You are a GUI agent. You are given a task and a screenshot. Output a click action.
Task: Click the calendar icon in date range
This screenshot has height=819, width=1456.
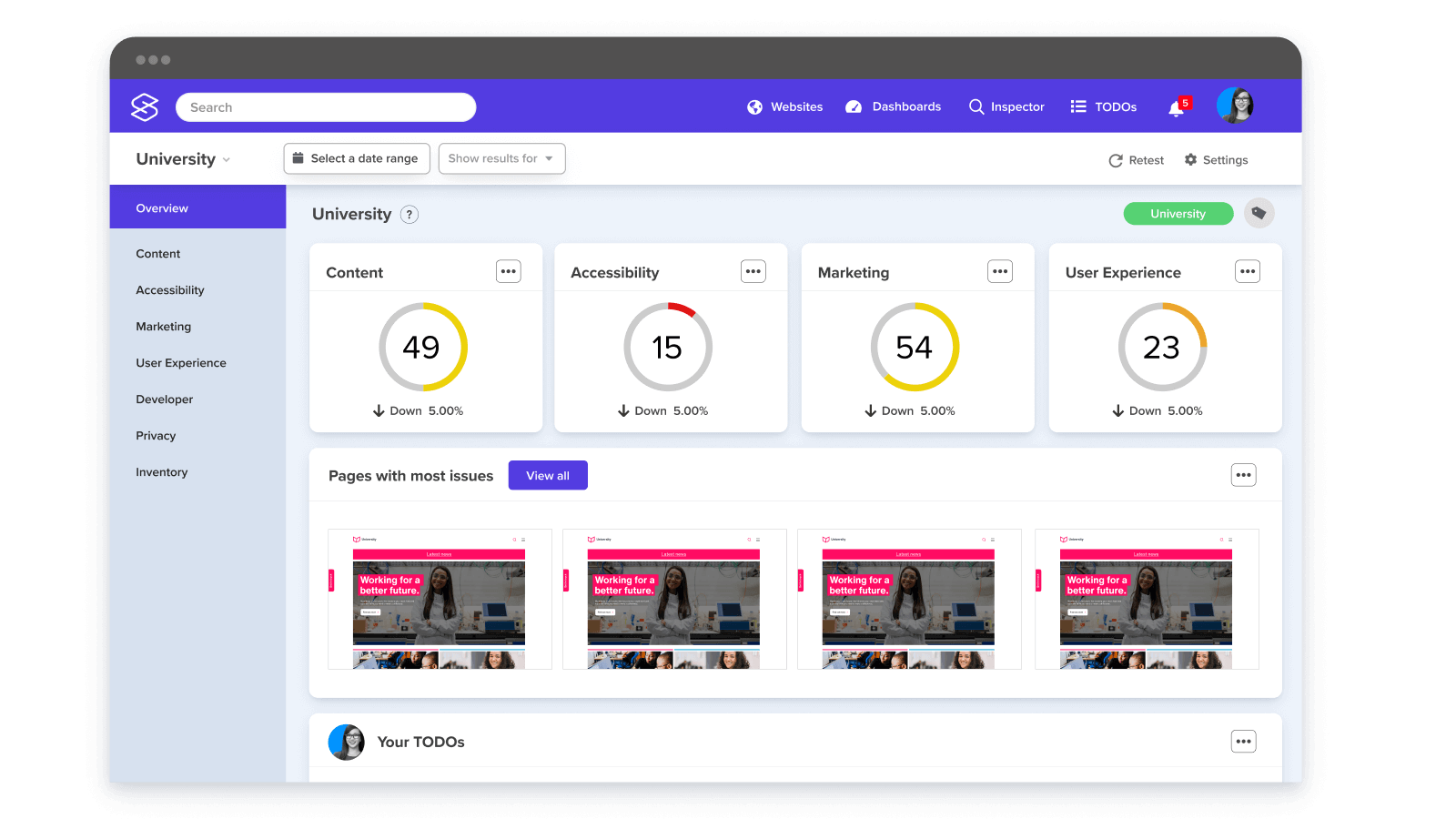298,157
